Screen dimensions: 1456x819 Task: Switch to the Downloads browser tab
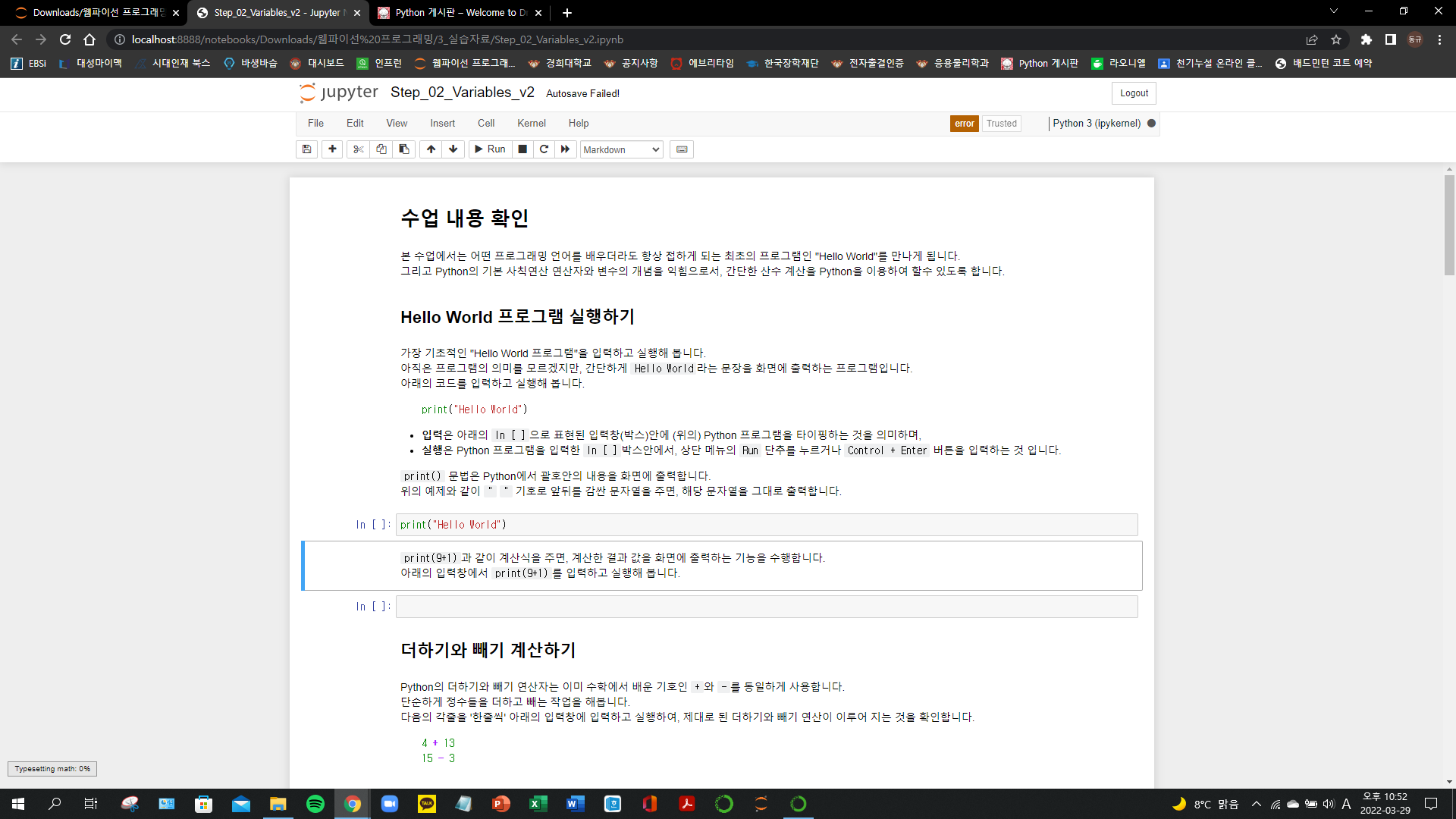click(99, 13)
